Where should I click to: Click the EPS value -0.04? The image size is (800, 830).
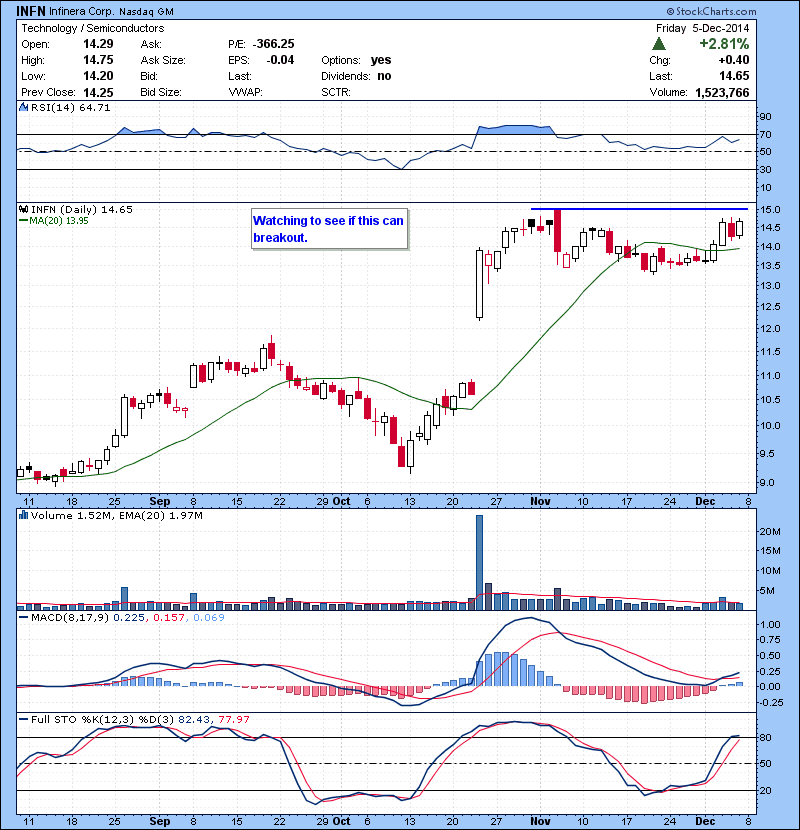click(280, 60)
